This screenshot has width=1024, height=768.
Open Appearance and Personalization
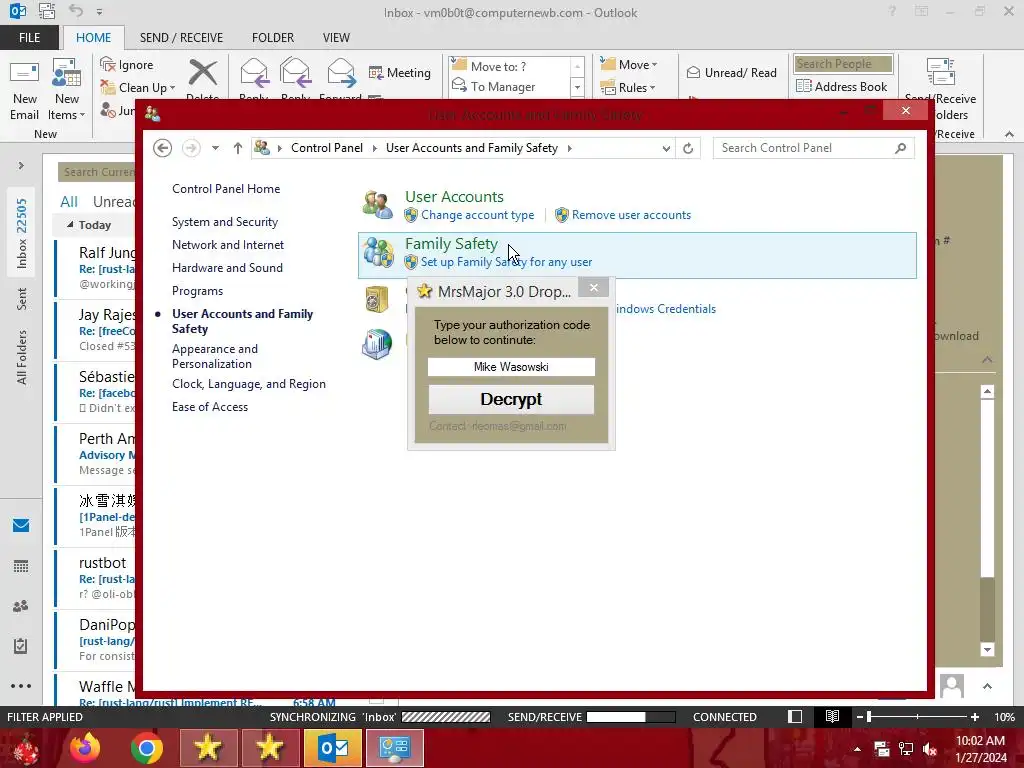215,357
